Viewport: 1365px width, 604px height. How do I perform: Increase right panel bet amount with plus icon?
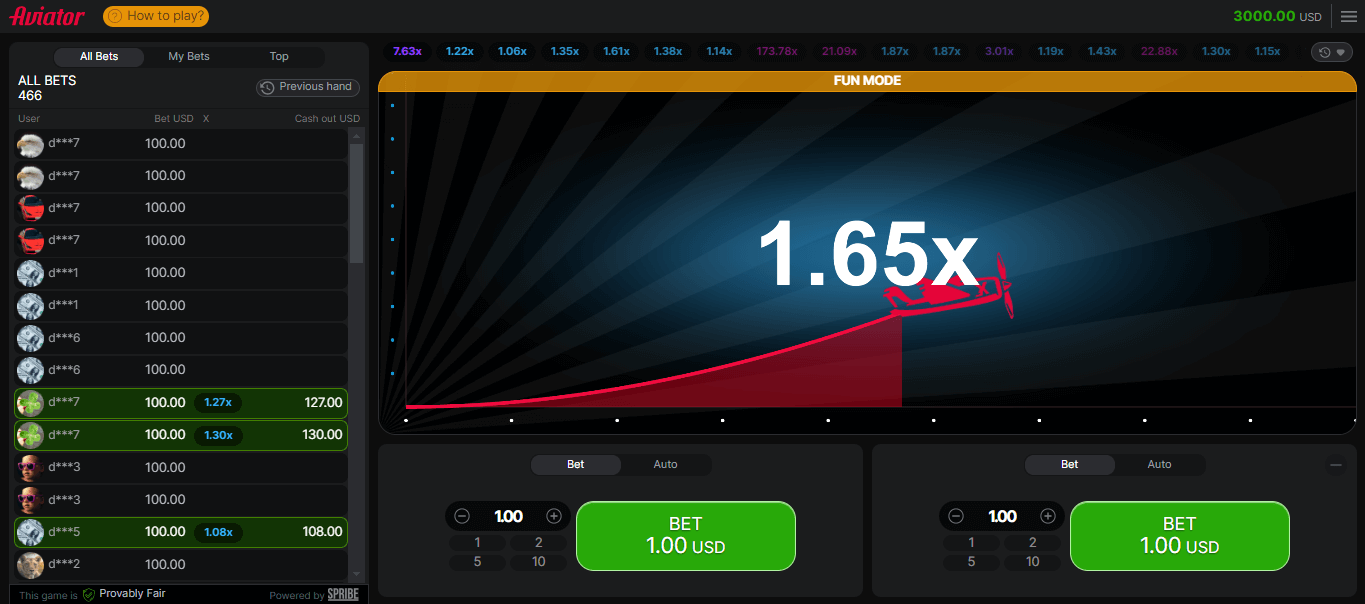tap(1047, 516)
